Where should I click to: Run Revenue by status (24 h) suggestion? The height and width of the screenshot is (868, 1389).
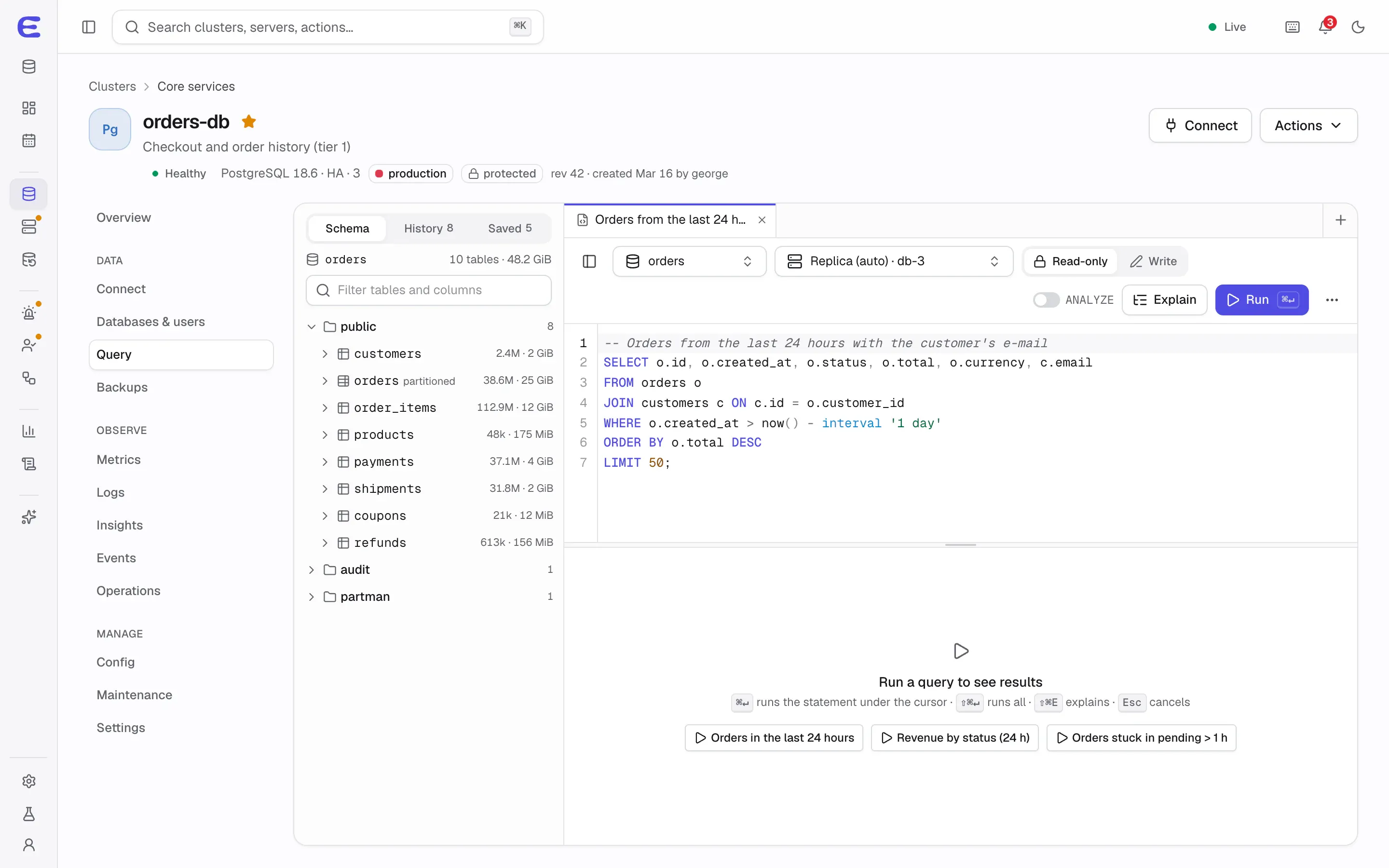[954, 738]
